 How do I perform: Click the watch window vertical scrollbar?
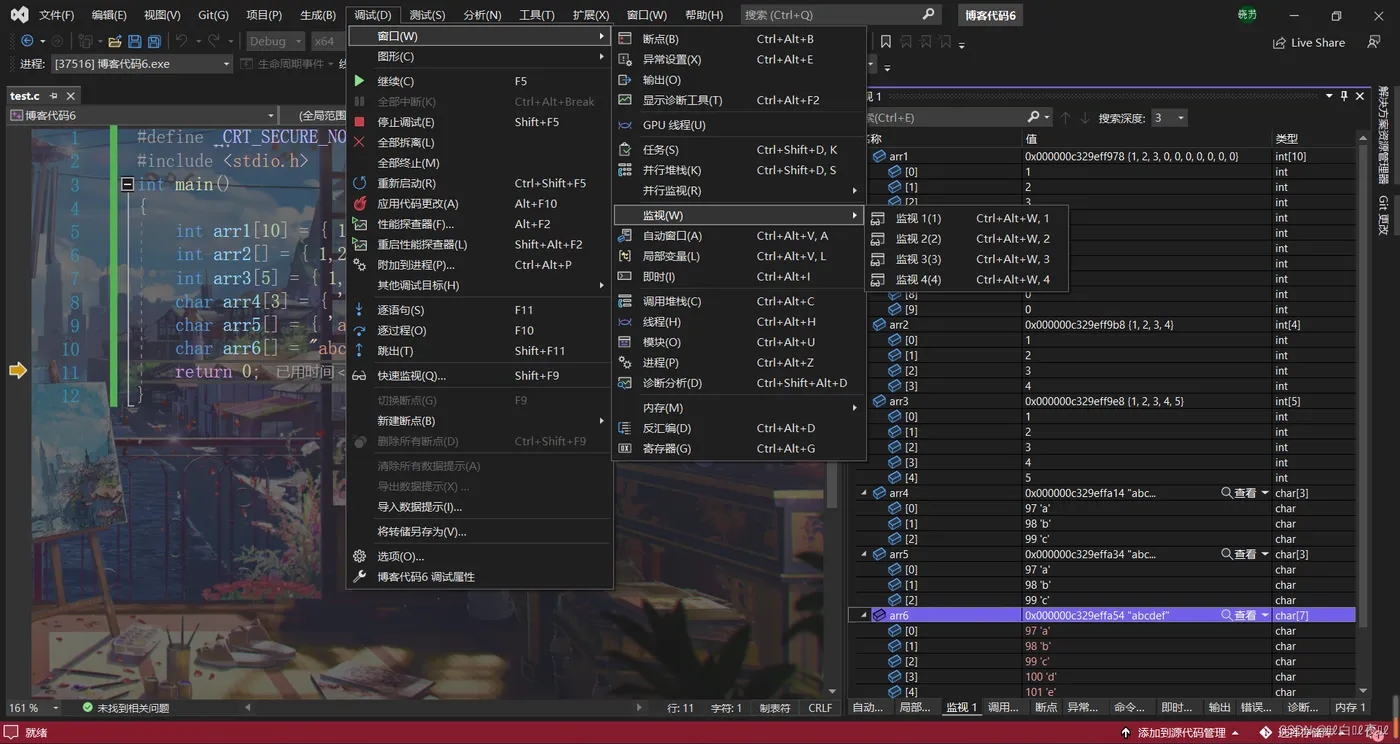pyautogui.click(x=1362, y=400)
